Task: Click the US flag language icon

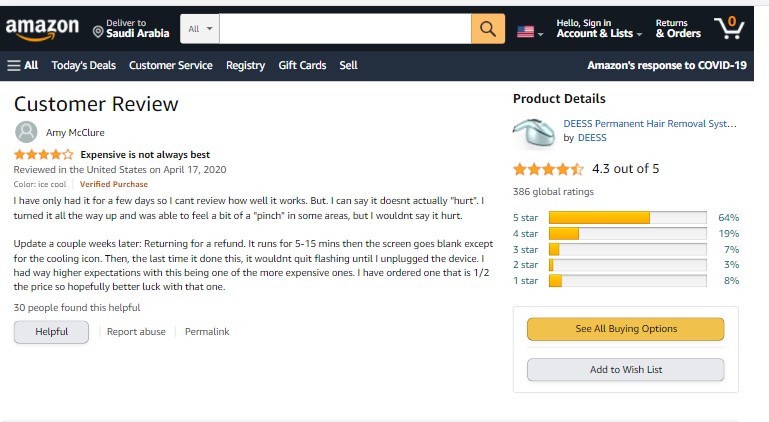Action: click(x=526, y=31)
